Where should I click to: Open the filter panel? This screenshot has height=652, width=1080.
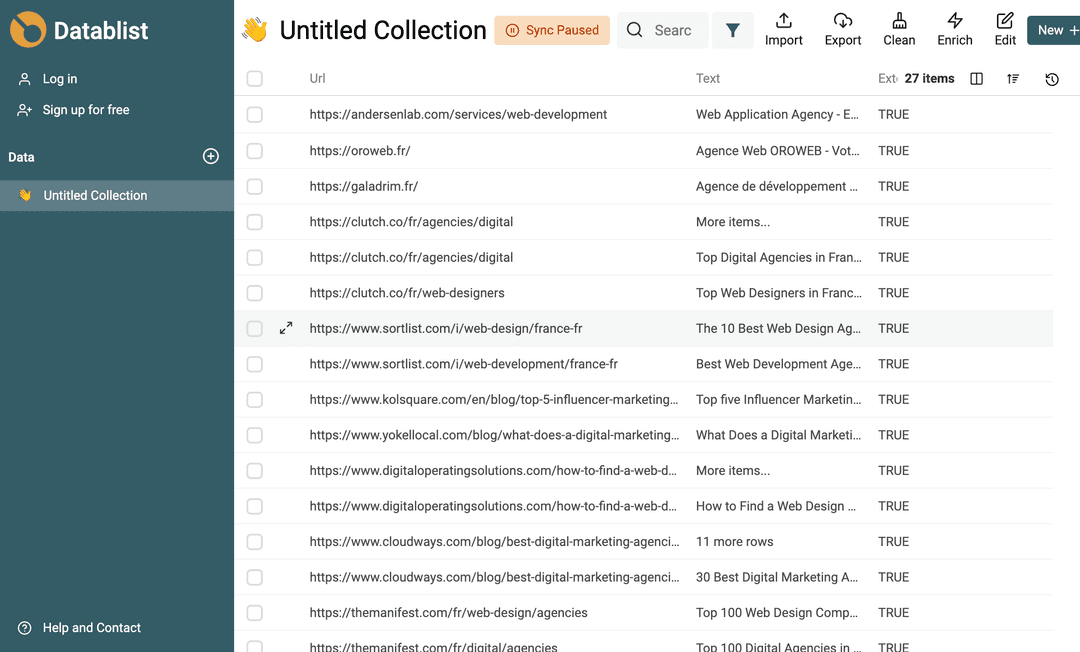[x=733, y=30]
